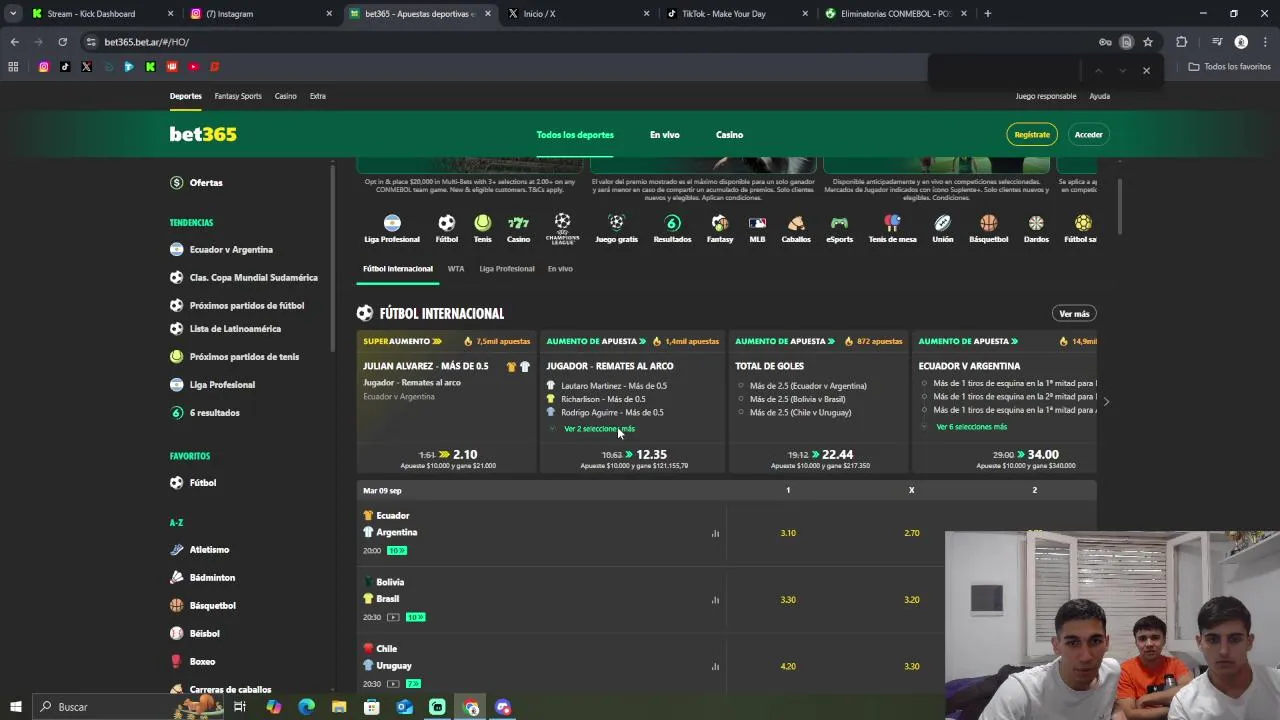The image size is (1280, 720).
Task: Open stats icon for Bolivia v Brasil
Action: point(715,600)
